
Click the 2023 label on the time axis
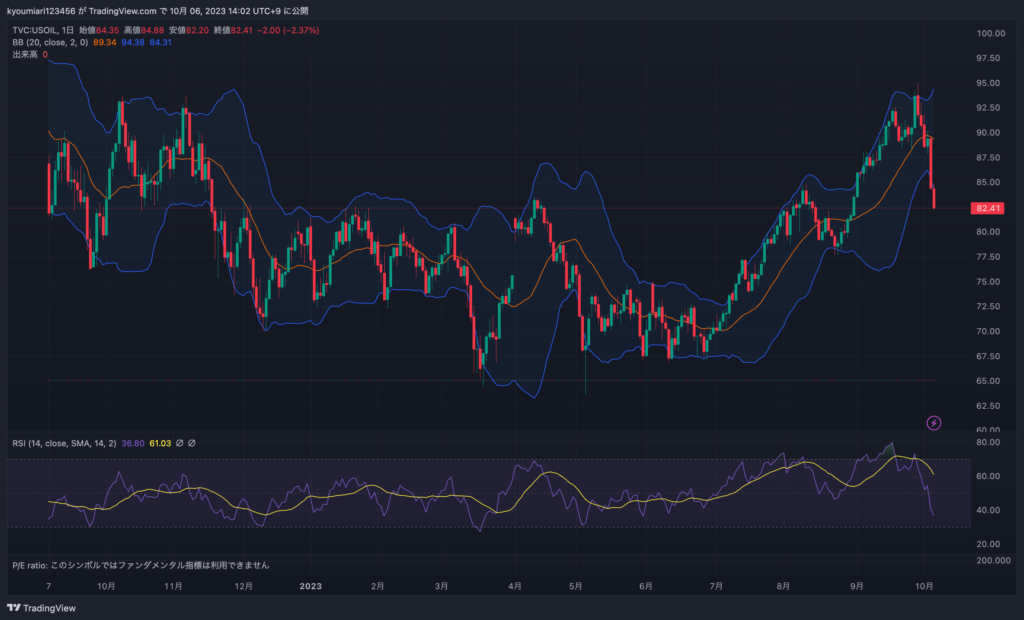[x=311, y=586]
